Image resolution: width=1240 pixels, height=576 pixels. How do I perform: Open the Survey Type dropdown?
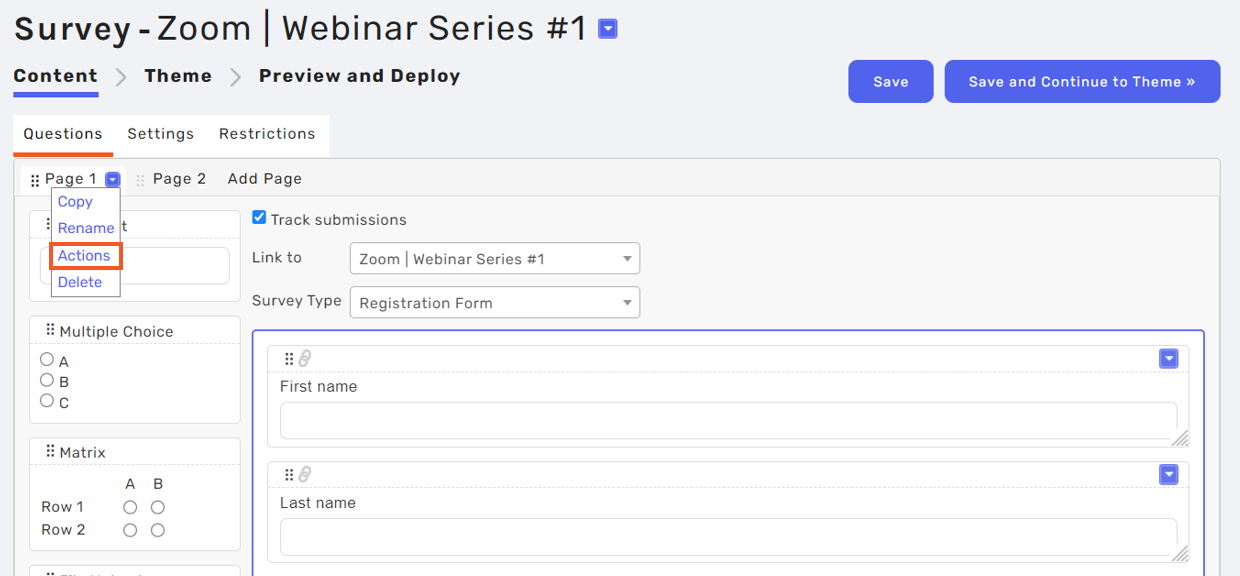click(495, 303)
